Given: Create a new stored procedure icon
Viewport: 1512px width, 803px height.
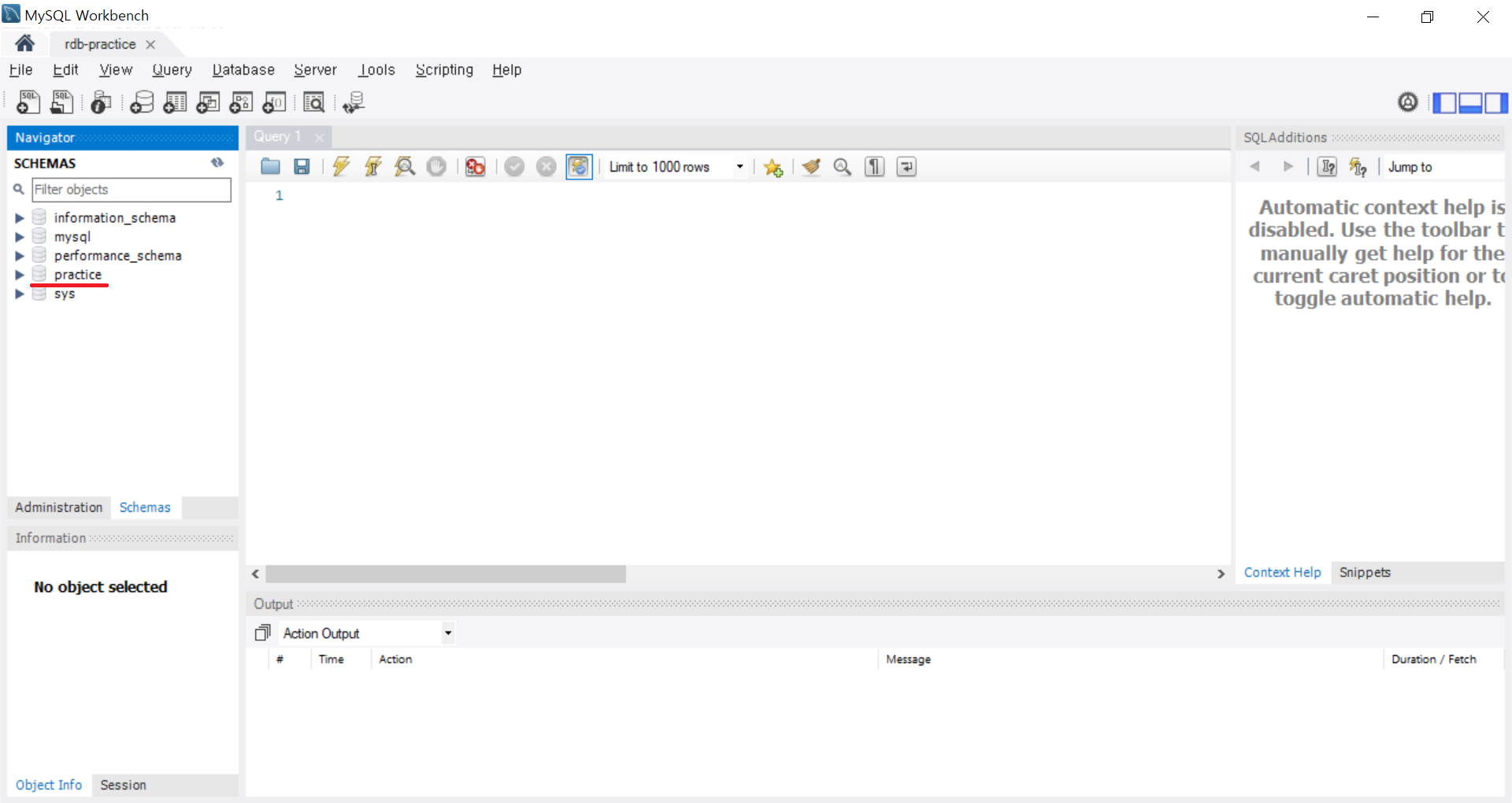Looking at the screenshot, I should tap(241, 102).
